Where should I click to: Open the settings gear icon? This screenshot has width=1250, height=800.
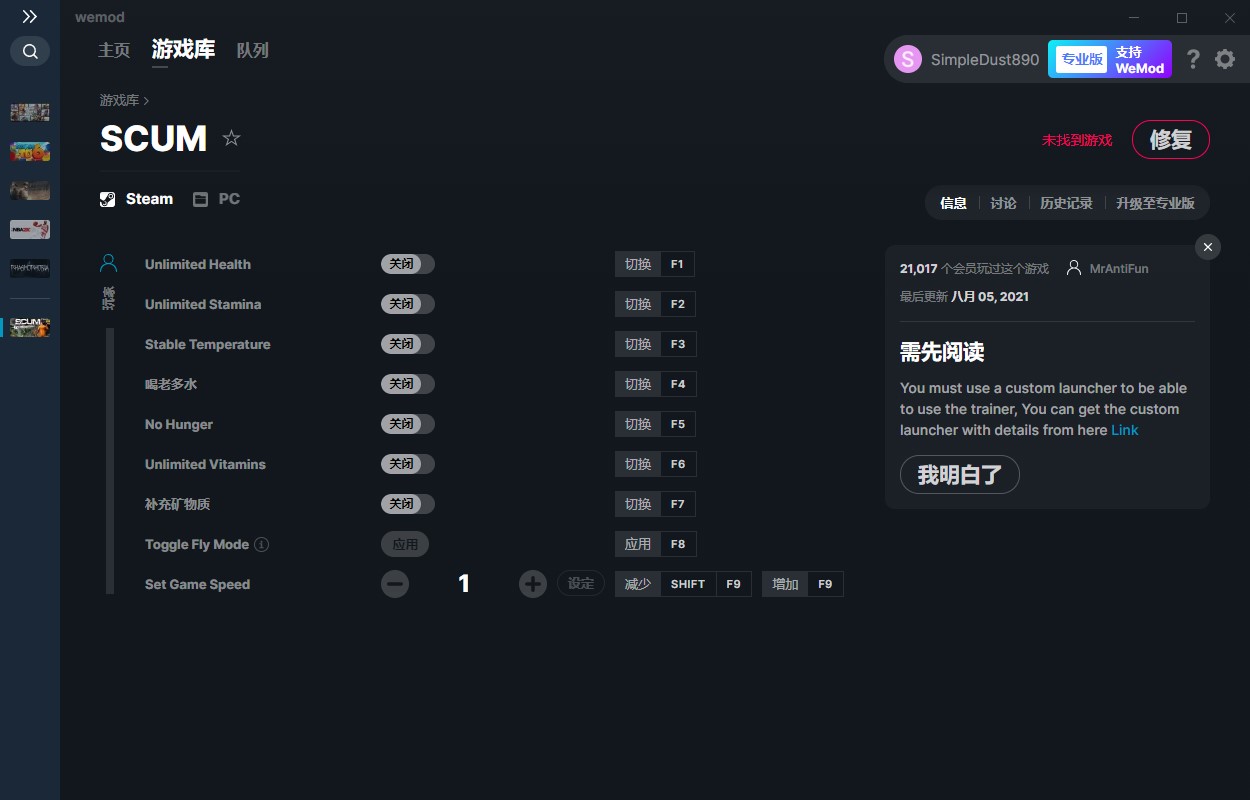(1225, 59)
